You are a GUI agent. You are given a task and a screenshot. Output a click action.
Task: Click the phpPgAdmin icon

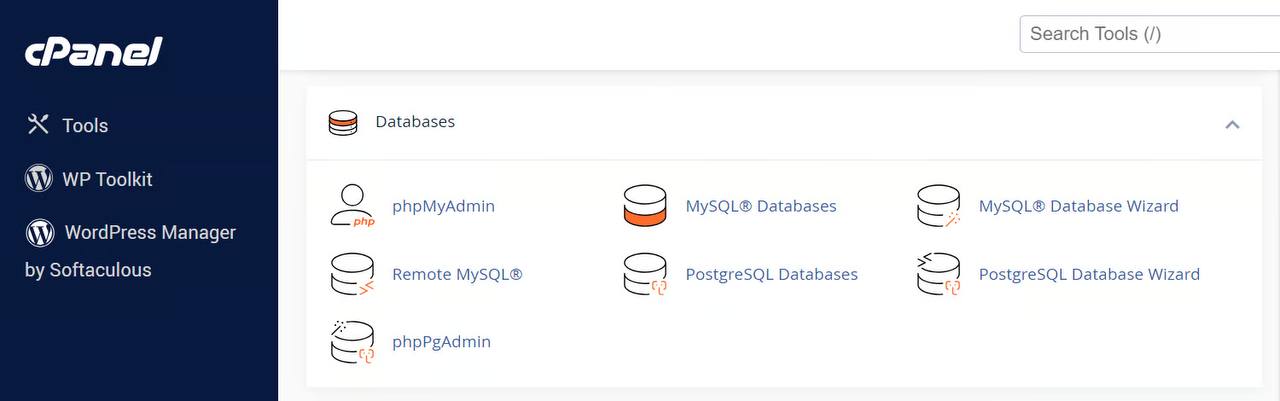coord(351,342)
